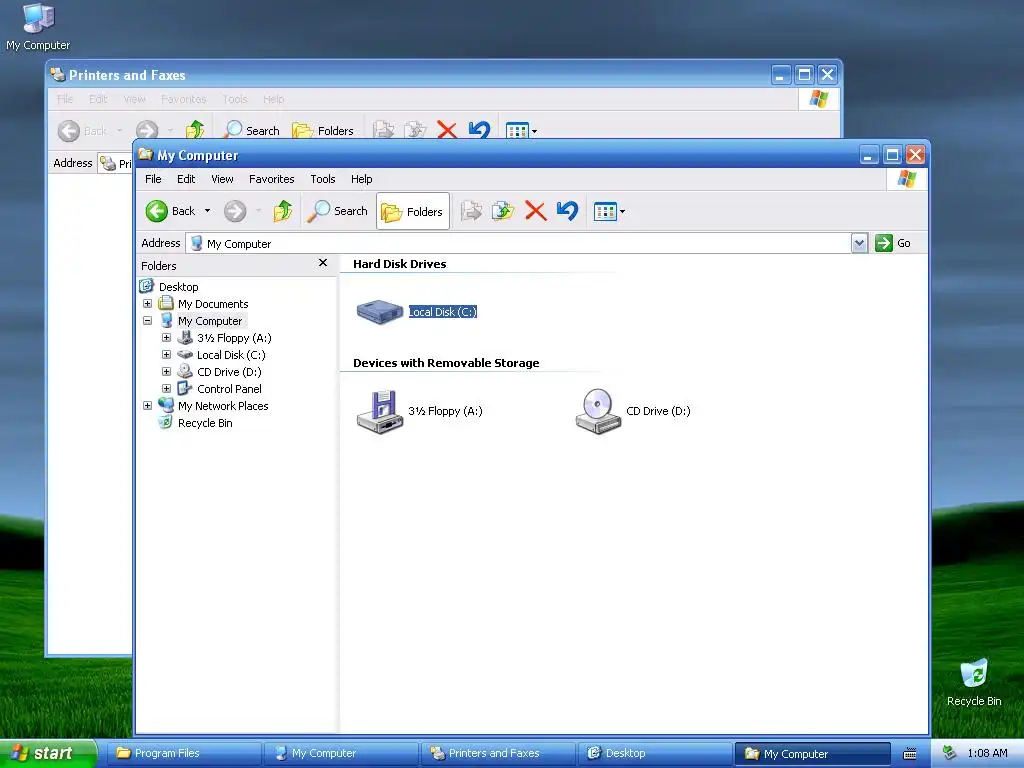Screen dimensions: 1024x768
Task: Click the Undo icon in My Computer toolbar
Action: [567, 210]
